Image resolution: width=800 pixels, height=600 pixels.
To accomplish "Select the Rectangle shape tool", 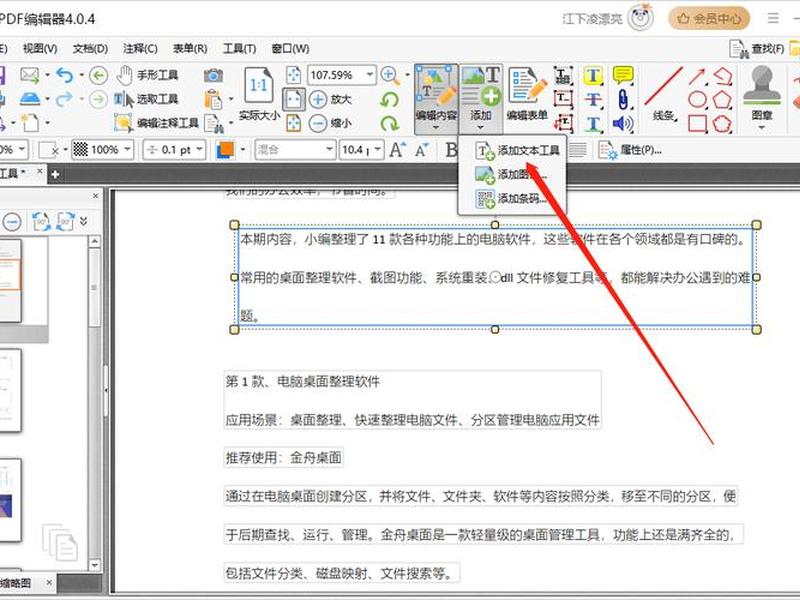I will click(x=697, y=123).
